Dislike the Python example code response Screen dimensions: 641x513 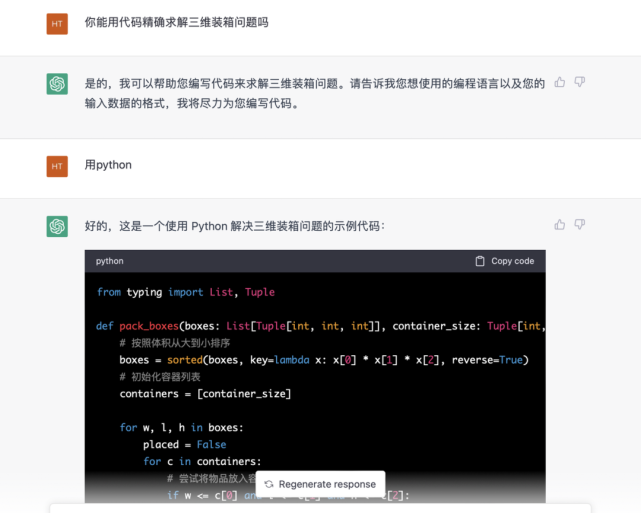click(580, 224)
